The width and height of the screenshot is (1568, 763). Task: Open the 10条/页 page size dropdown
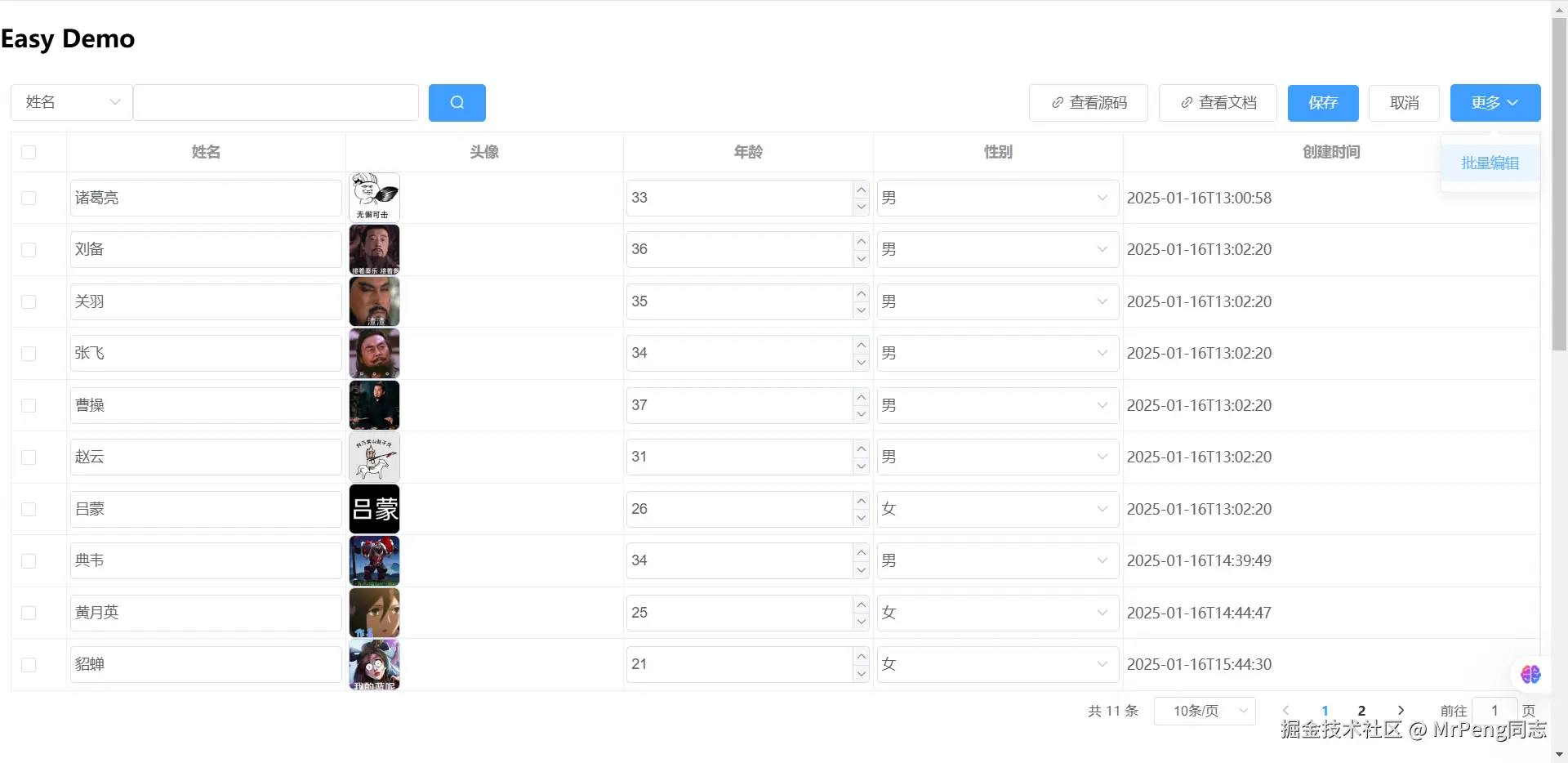[1205, 711]
